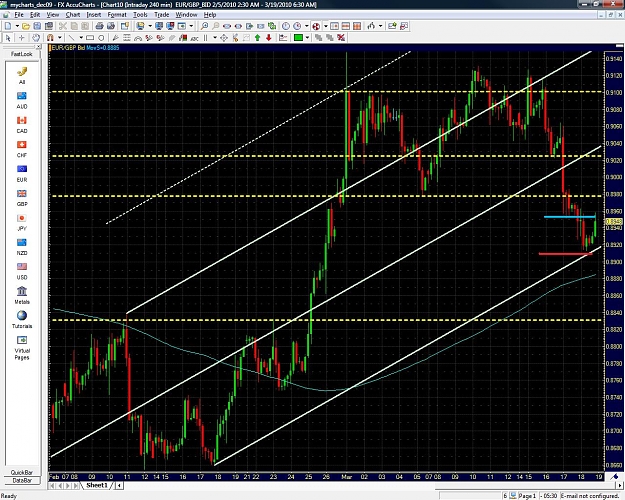This screenshot has height=500, width=625.
Task: Open the Chart menu
Action: [x=73, y=15]
